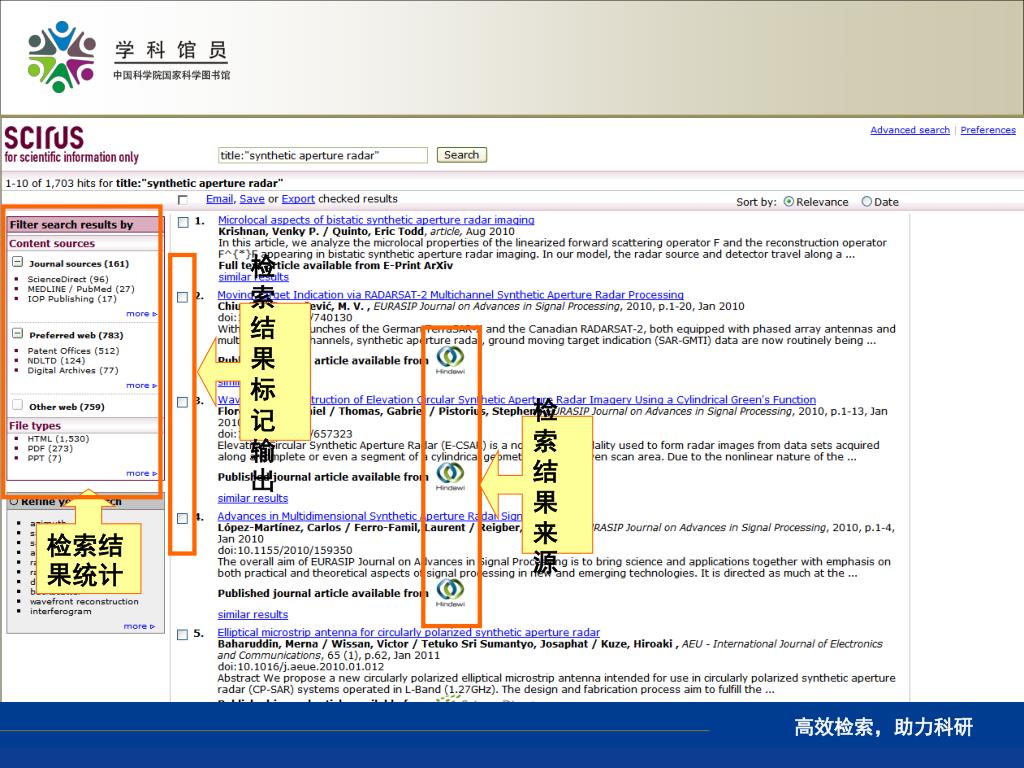Open the Advanced search page
1024x768 pixels.
click(910, 130)
